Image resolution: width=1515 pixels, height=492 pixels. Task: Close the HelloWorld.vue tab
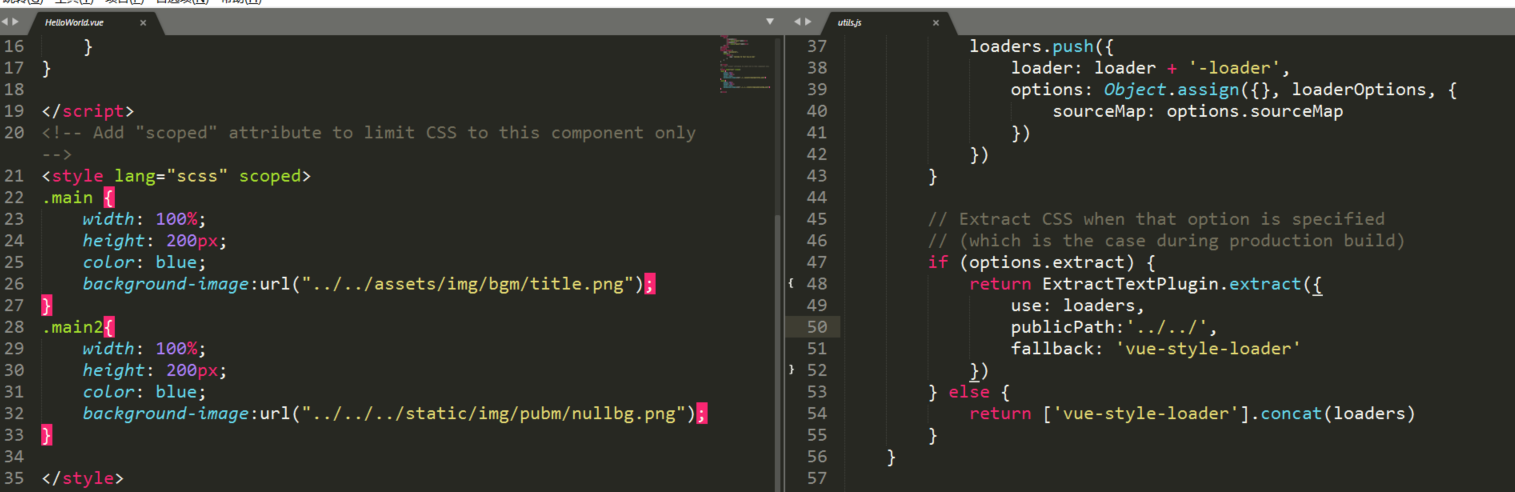point(143,22)
